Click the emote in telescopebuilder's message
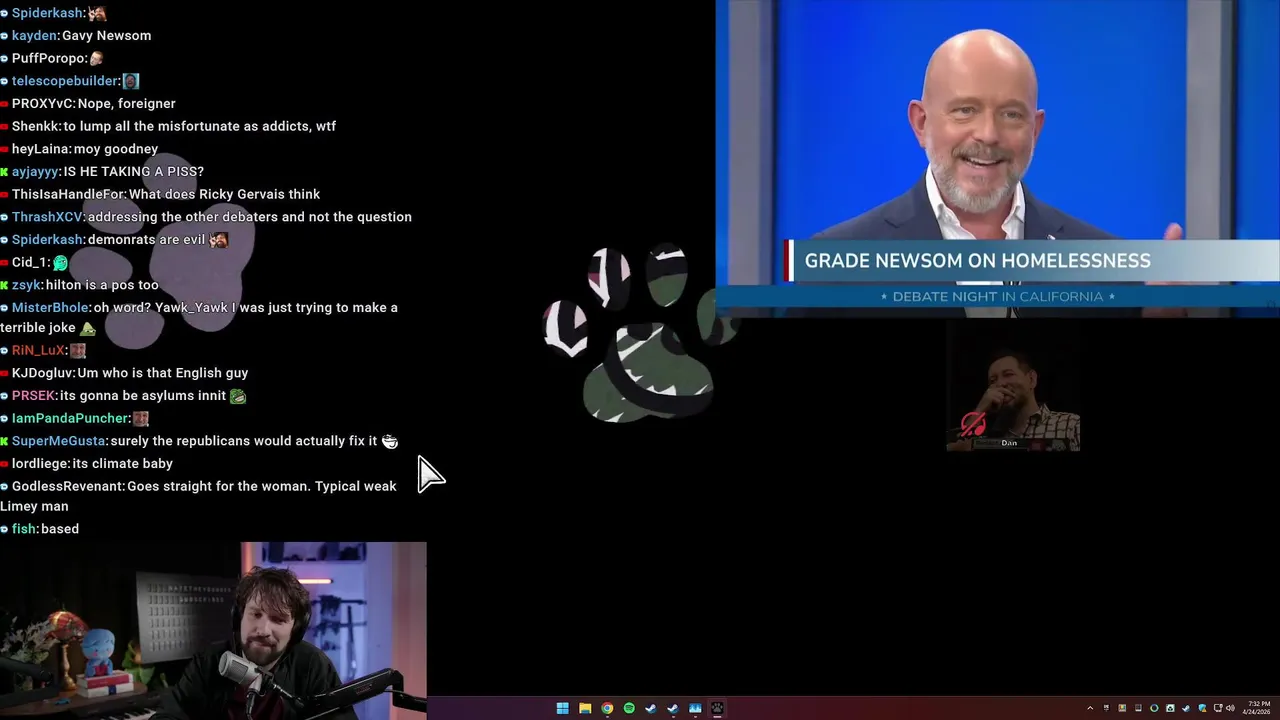 coord(131,81)
